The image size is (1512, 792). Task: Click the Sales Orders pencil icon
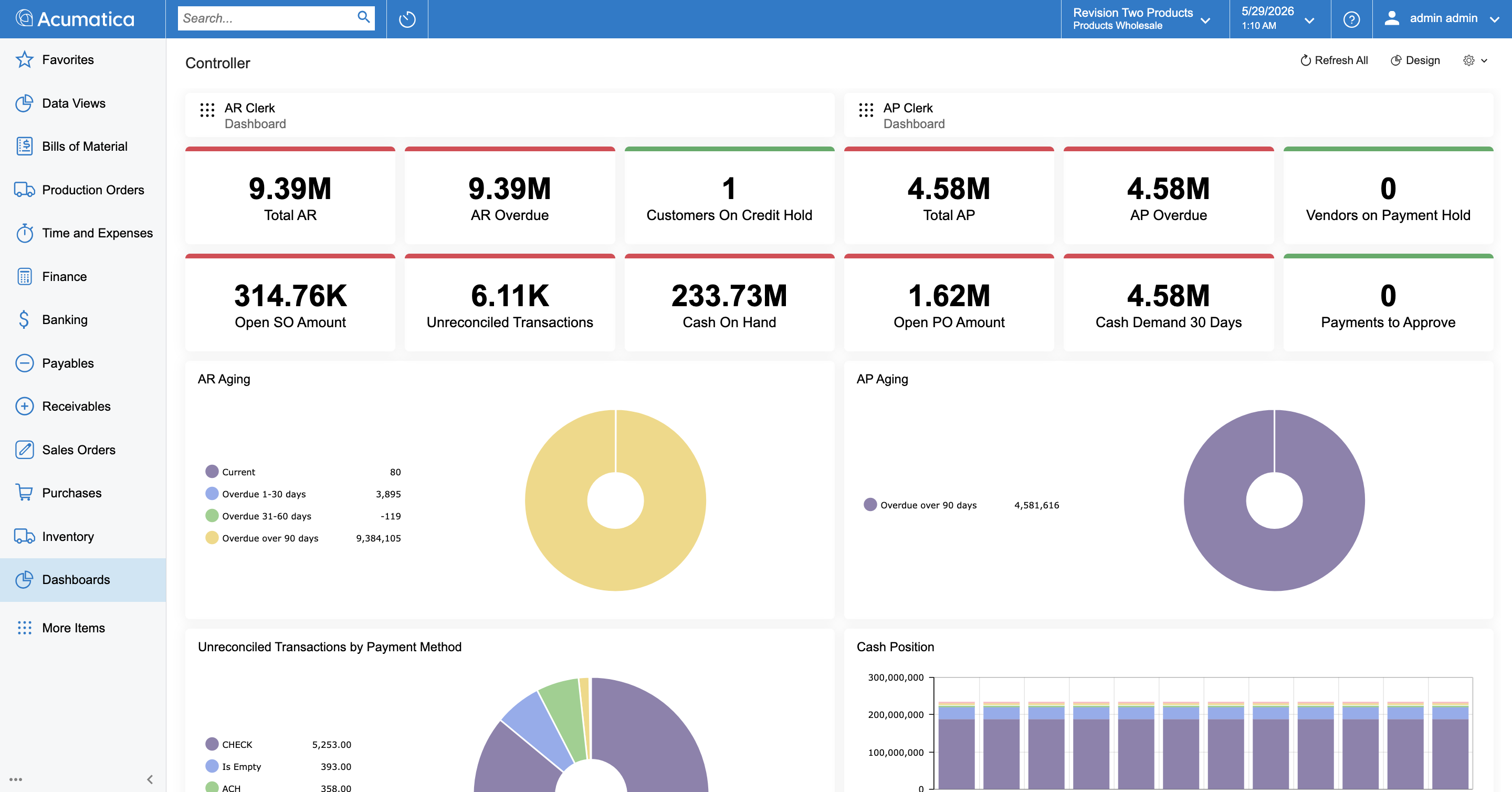[24, 450]
